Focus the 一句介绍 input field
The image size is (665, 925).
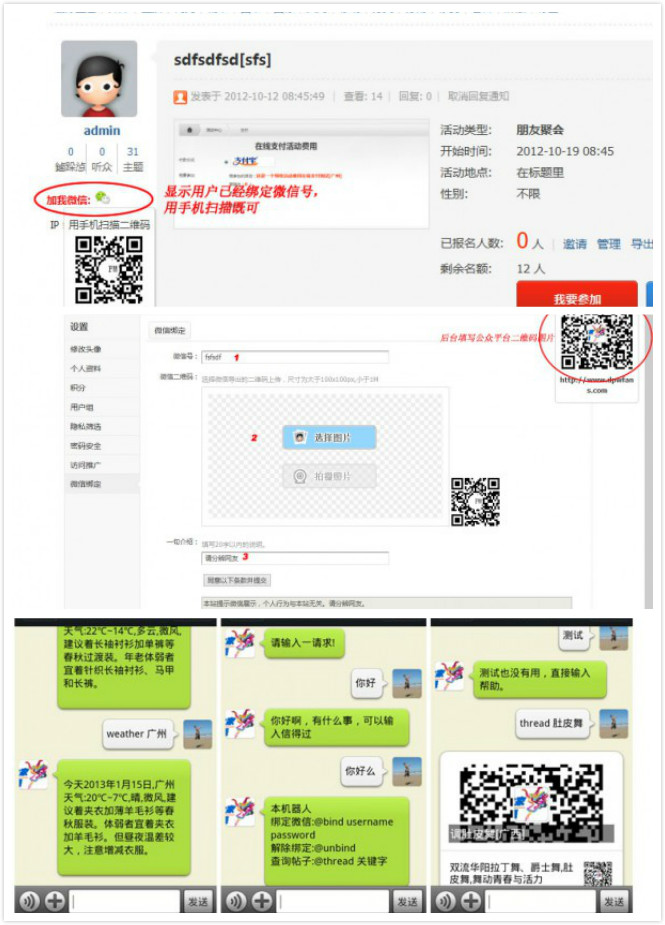[295, 557]
